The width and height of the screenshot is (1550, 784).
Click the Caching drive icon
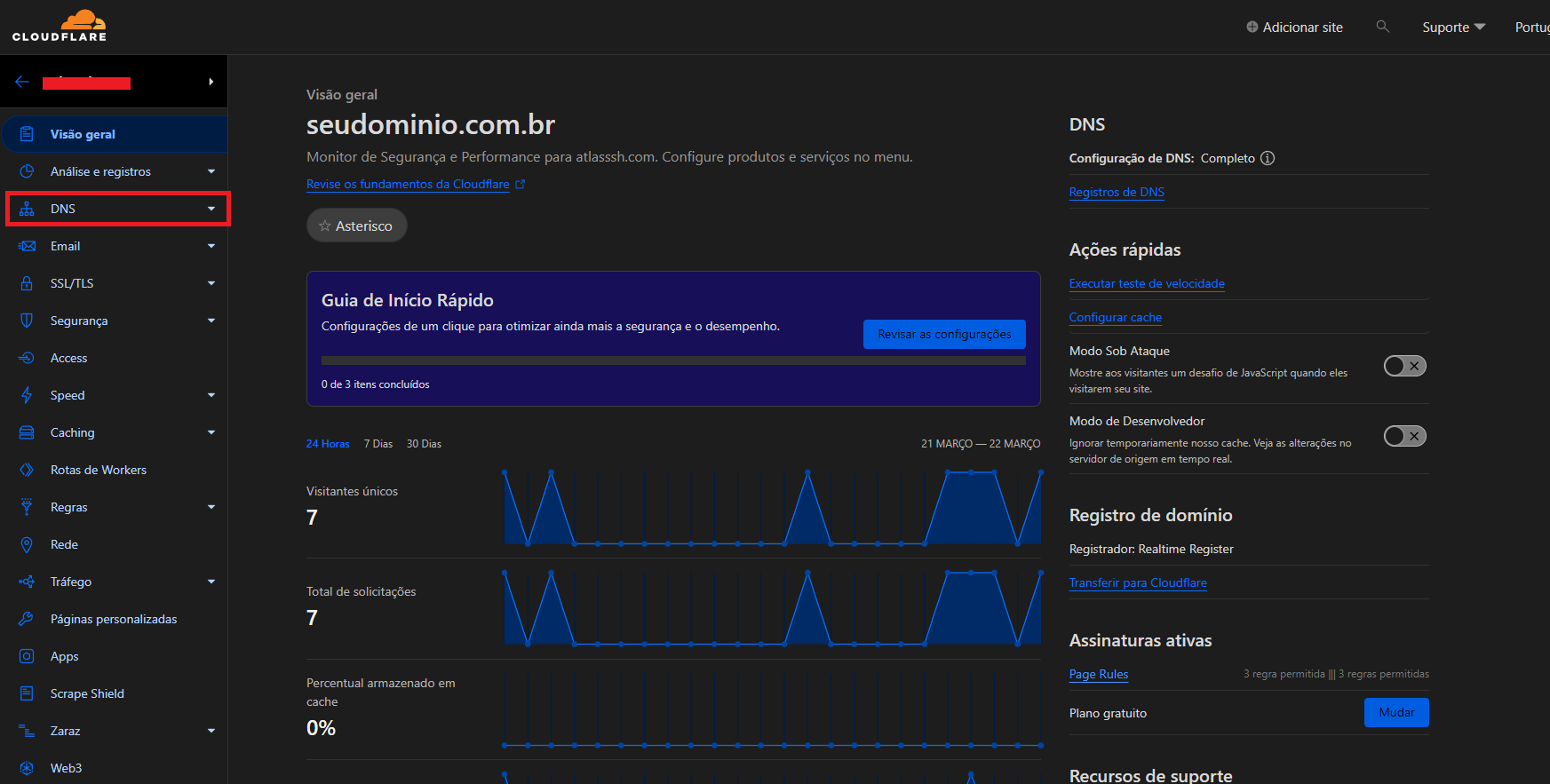tap(27, 432)
